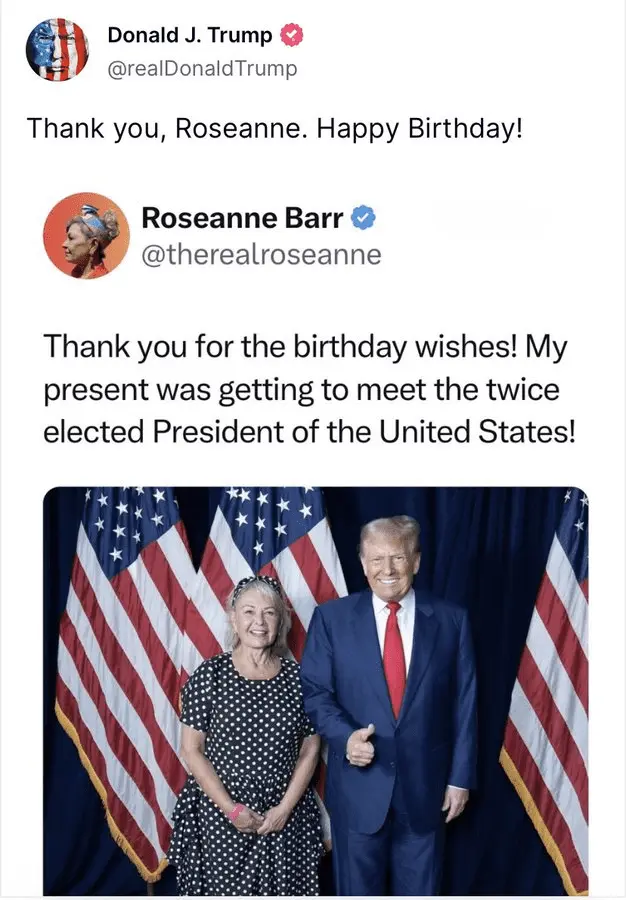Open the Roseanne Barr display name
626x900 pixels.
click(242, 217)
